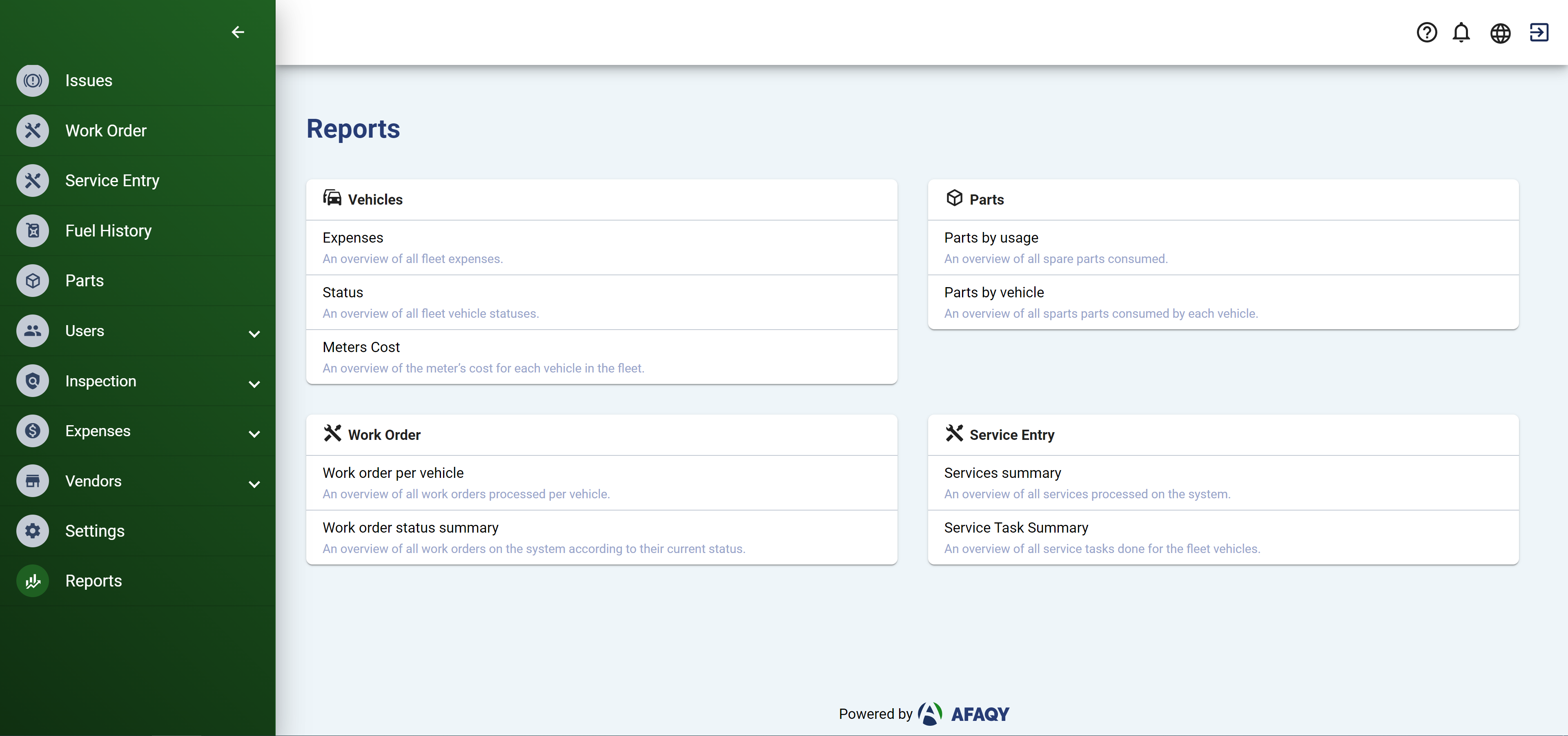
Task: Select Reports menu label in sidebar
Action: point(94,581)
